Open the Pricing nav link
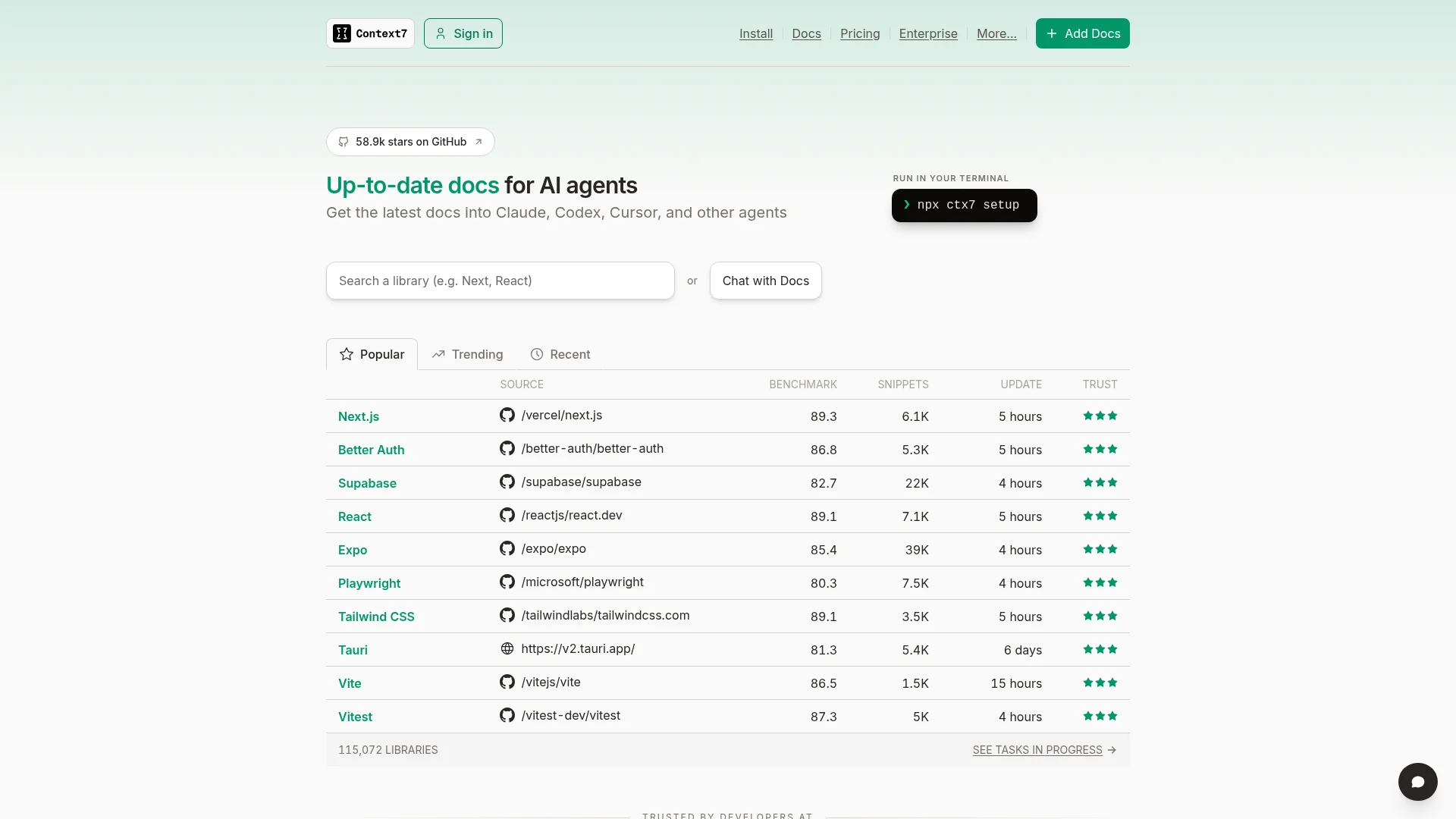The image size is (1456, 819). pos(860,33)
